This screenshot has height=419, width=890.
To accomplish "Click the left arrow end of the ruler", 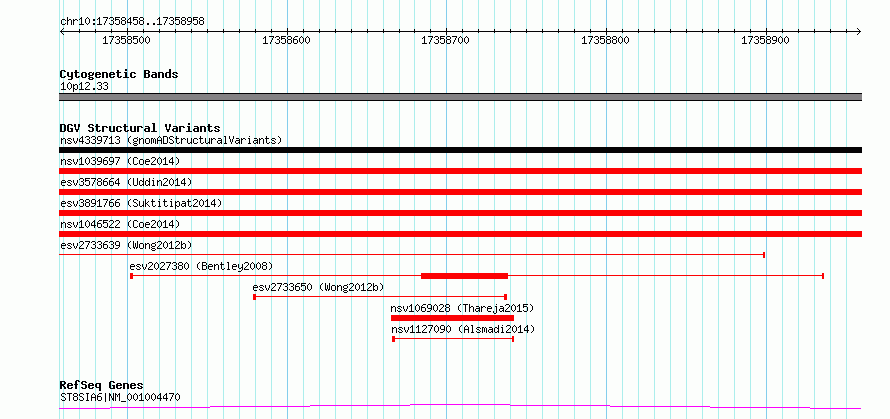I will click(x=62, y=31).
